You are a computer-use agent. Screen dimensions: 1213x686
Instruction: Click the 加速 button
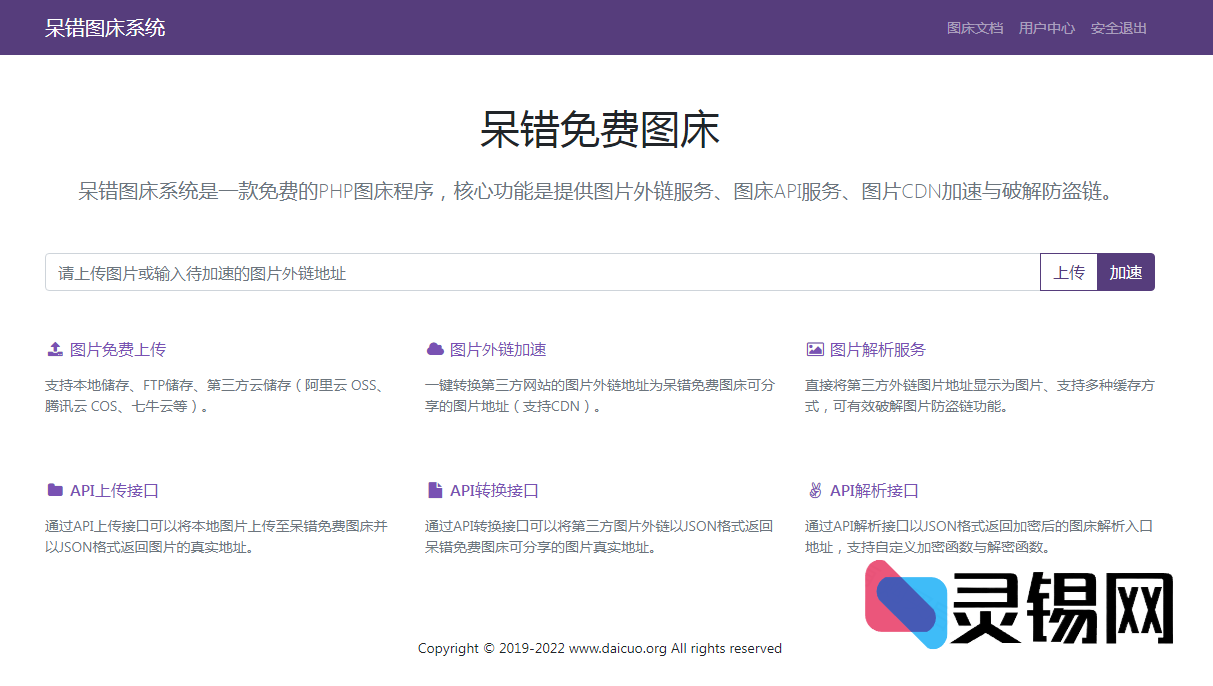click(1126, 271)
